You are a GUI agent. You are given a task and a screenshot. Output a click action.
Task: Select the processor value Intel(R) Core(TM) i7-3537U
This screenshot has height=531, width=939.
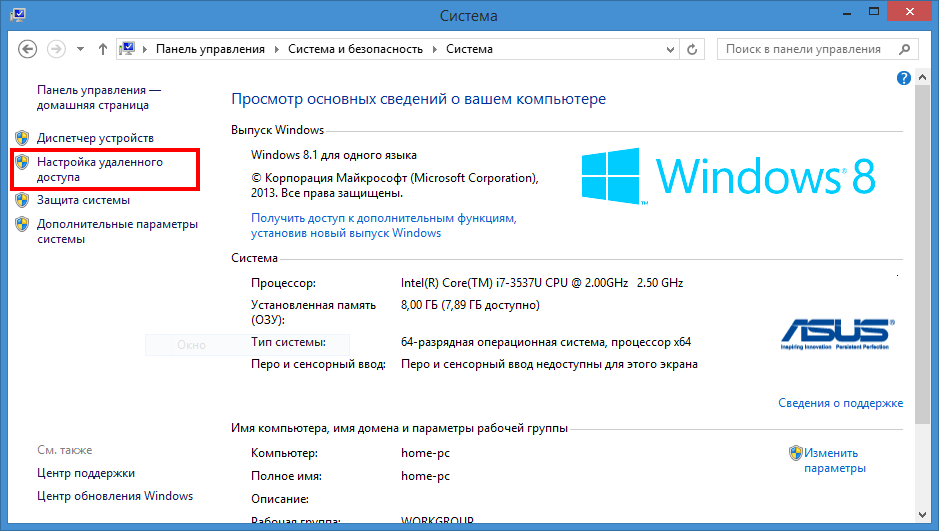coord(542,283)
